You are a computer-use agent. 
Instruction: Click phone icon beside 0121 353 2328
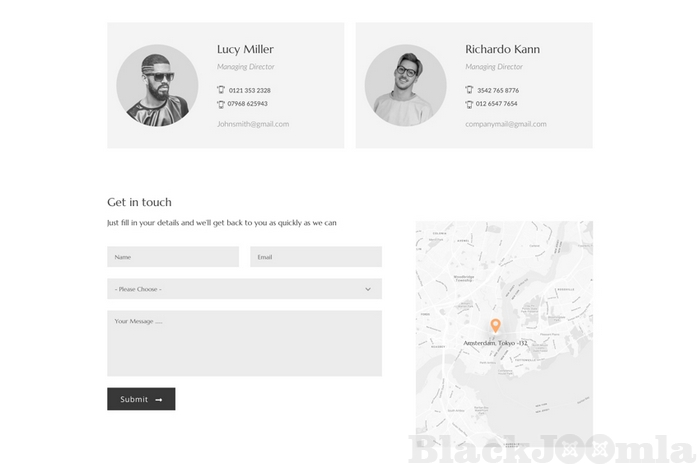221,90
